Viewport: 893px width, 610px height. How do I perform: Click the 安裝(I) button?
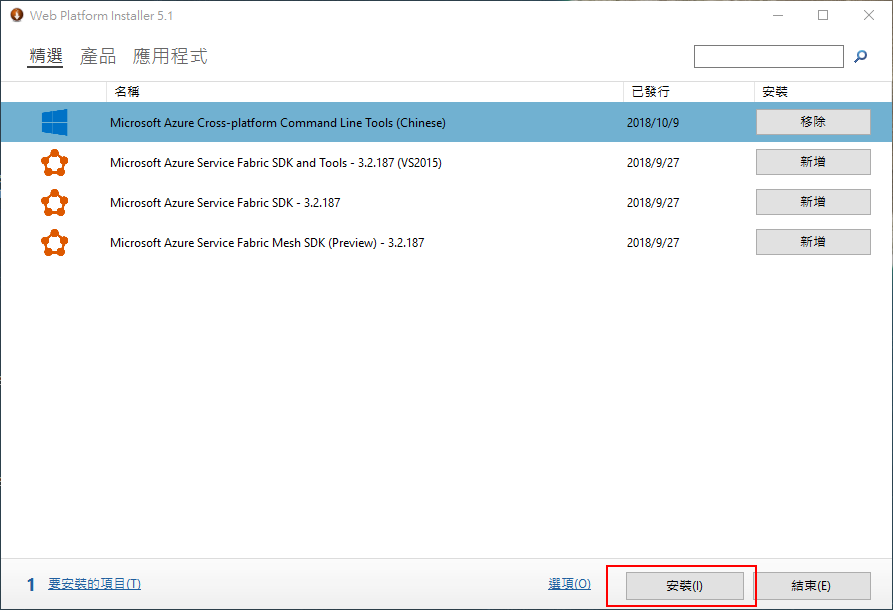685,586
